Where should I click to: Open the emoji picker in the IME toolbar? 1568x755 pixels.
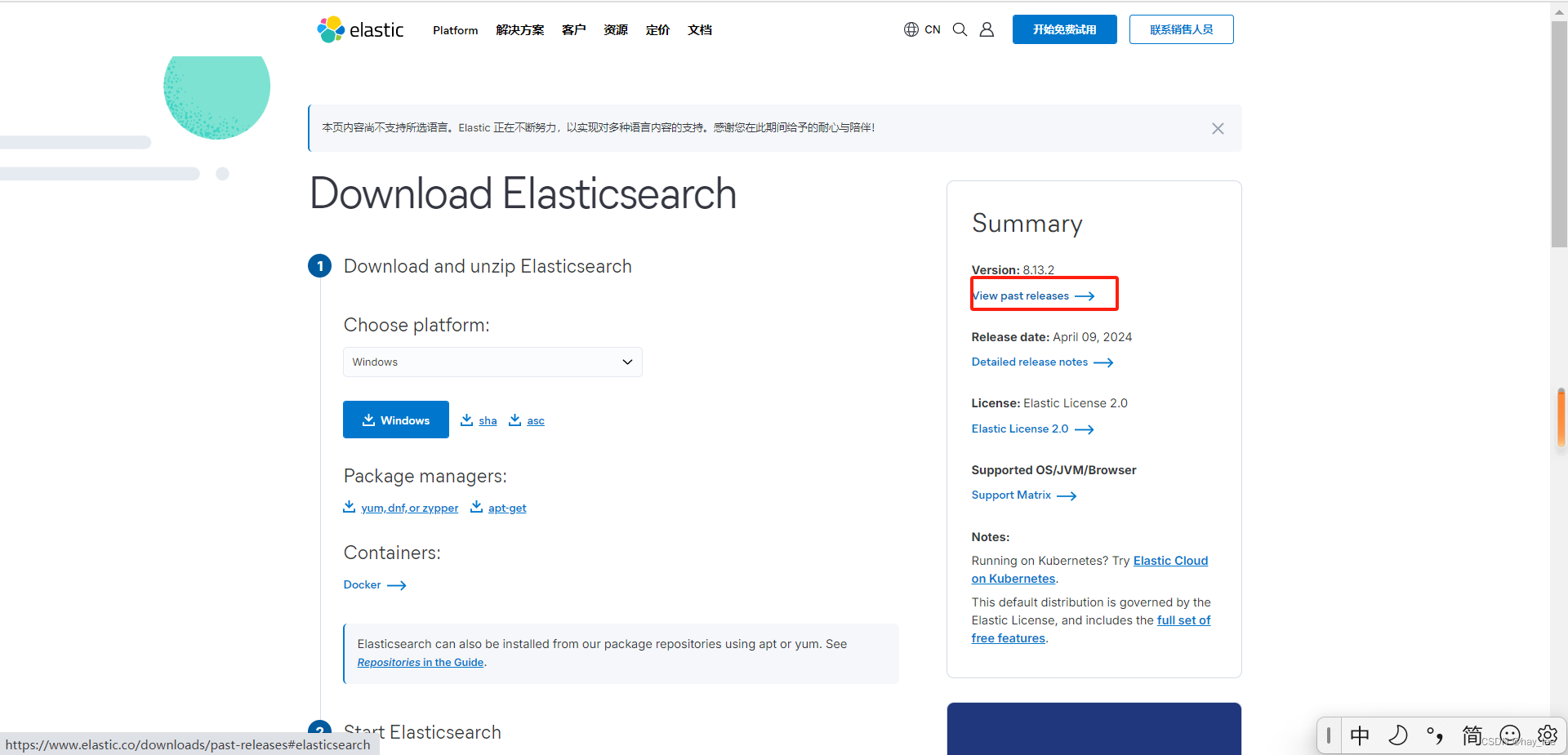[x=1509, y=735]
